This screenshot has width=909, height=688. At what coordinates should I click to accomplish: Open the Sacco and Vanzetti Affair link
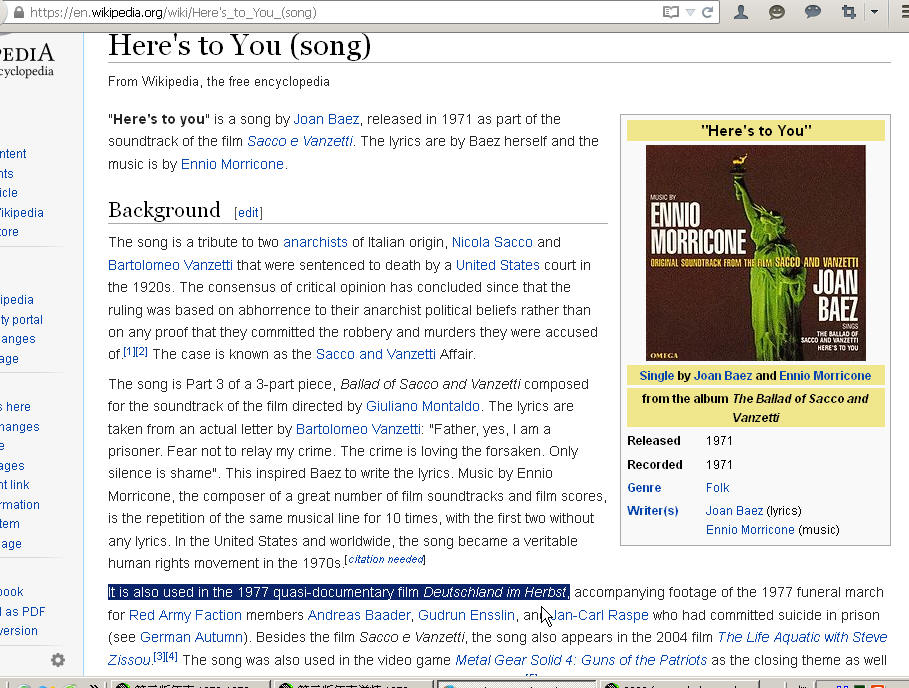coord(375,354)
